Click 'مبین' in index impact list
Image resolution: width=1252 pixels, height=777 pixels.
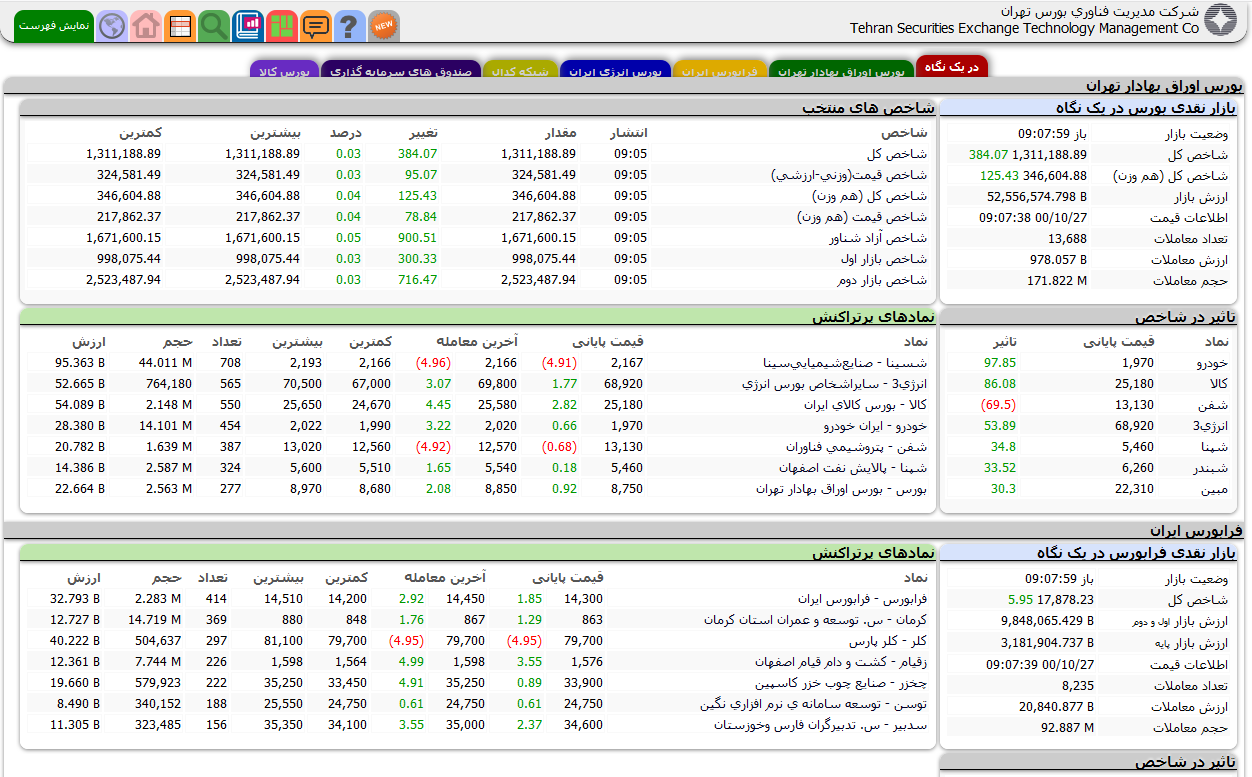1215,489
